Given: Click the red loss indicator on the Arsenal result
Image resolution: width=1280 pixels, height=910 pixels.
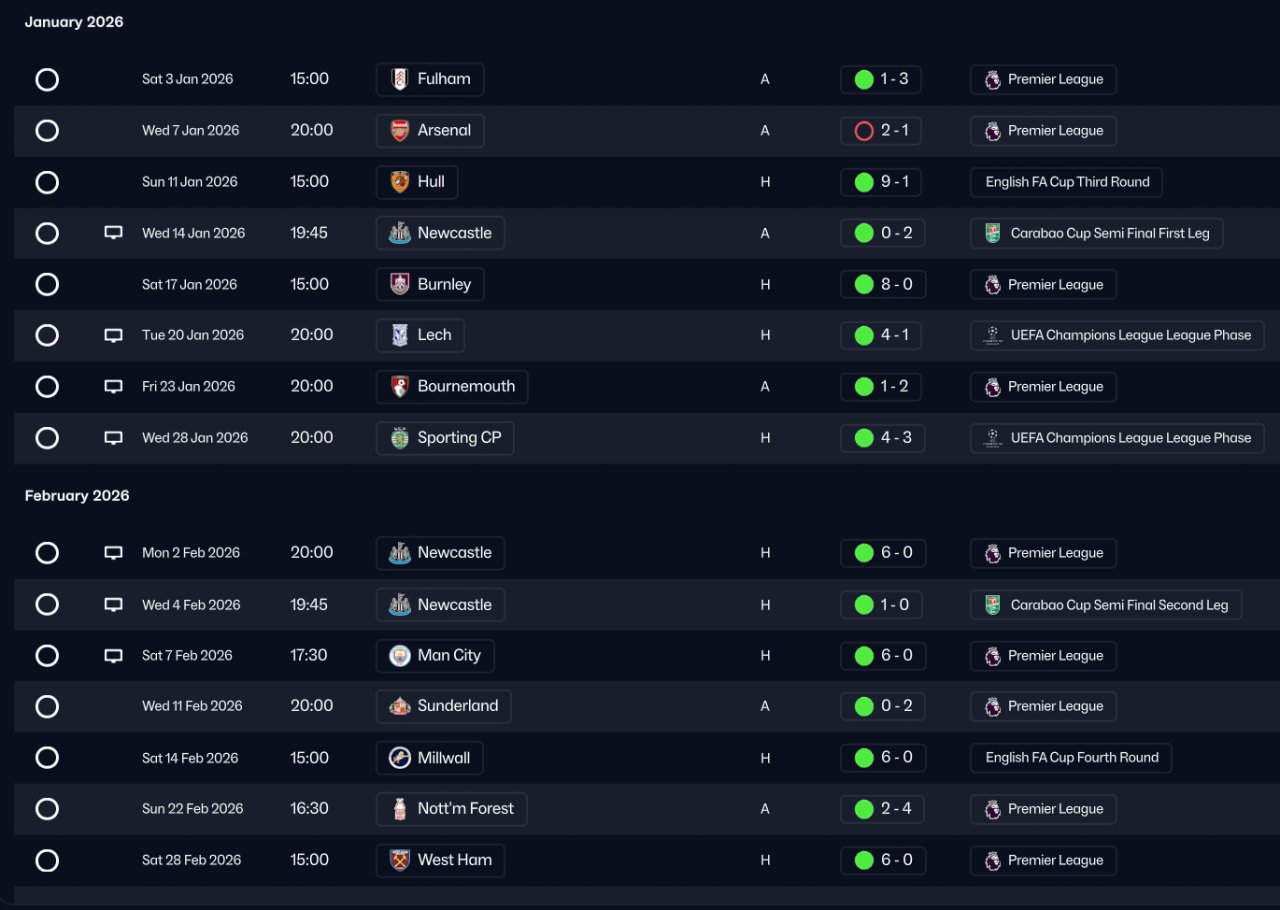Looking at the screenshot, I should 864,131.
